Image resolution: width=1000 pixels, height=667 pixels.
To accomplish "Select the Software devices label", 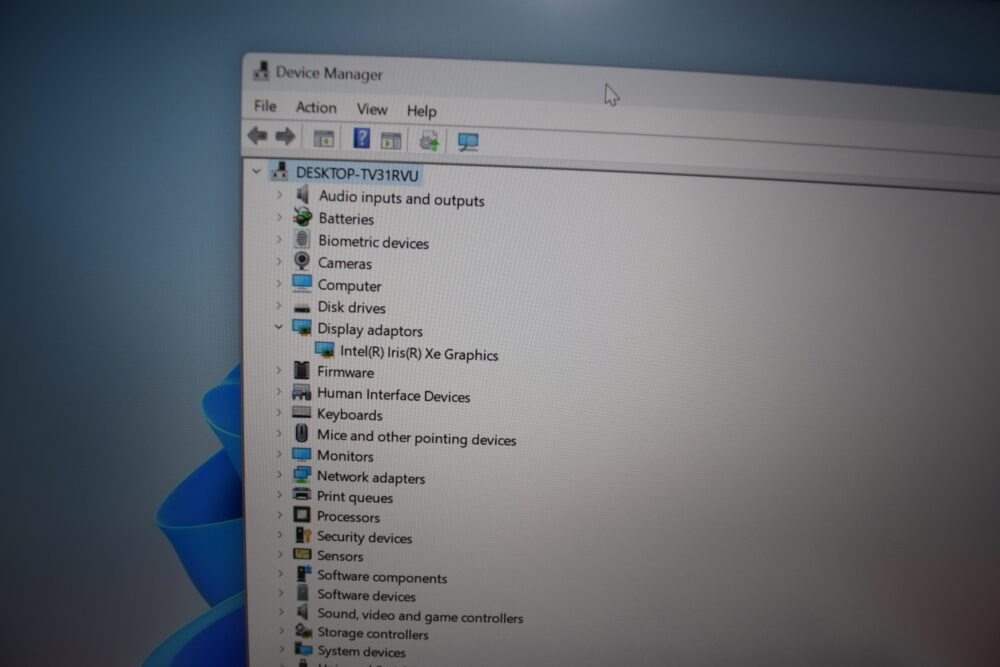I will 366,596.
